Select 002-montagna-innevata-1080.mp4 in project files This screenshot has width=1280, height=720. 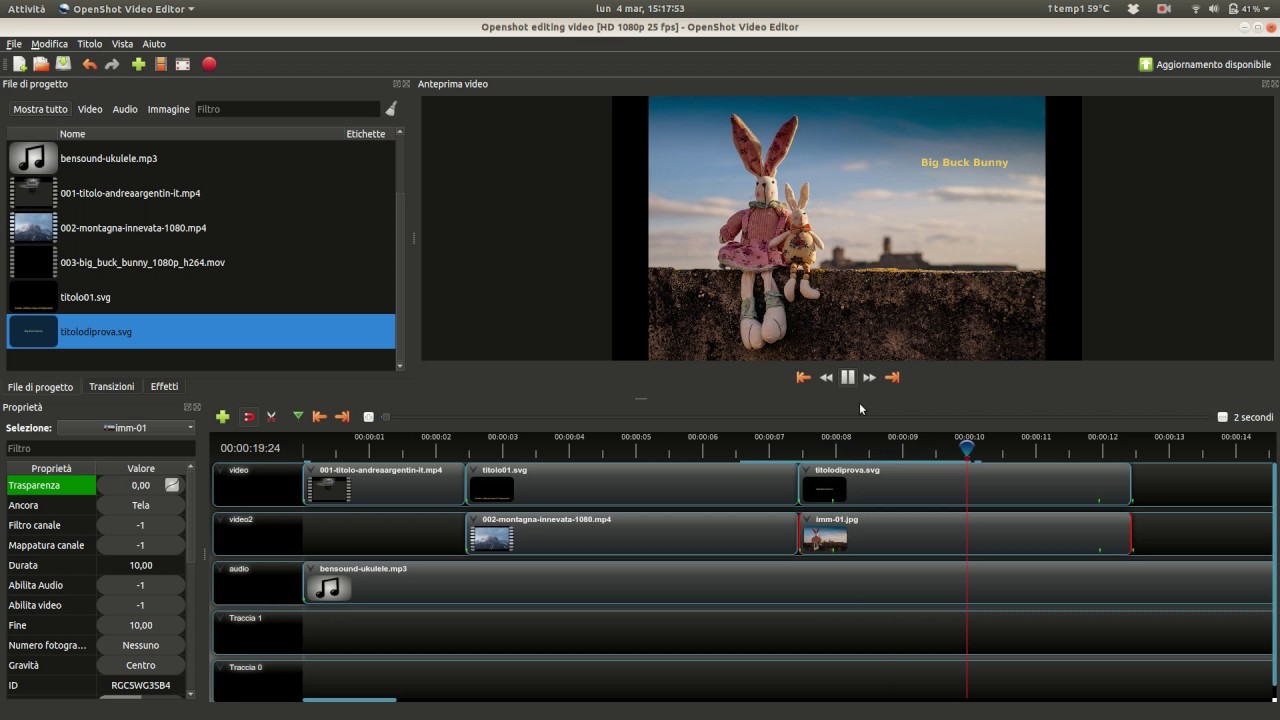tap(201, 228)
